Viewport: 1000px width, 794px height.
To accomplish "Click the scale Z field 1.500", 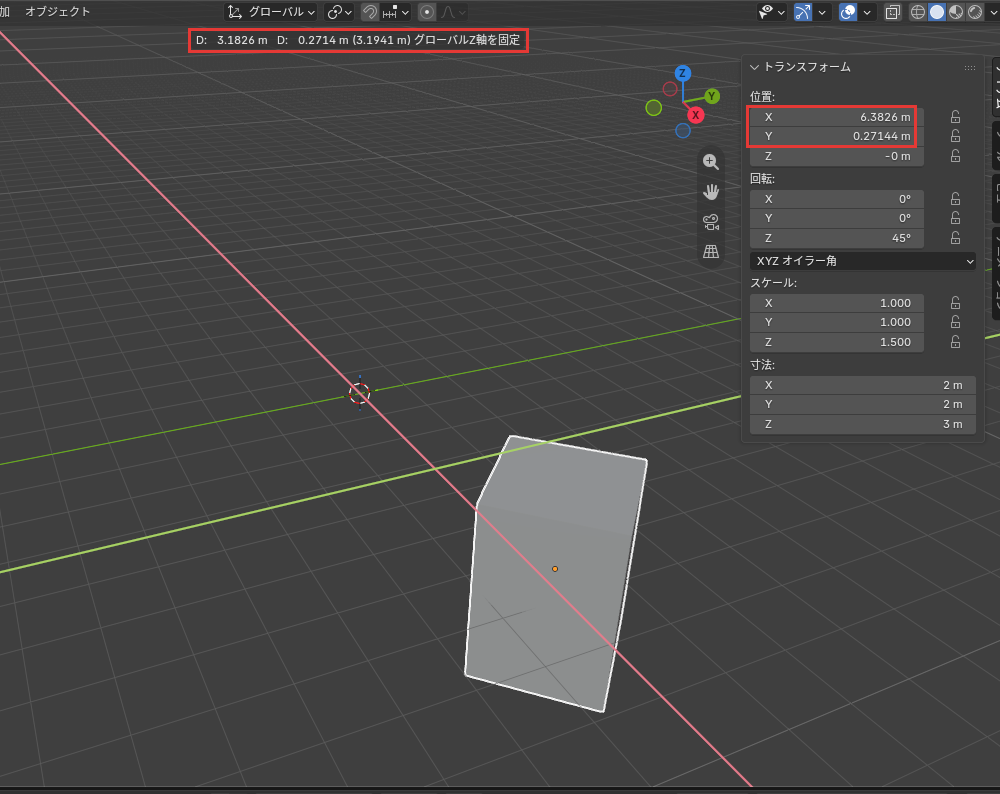I will [x=837, y=342].
